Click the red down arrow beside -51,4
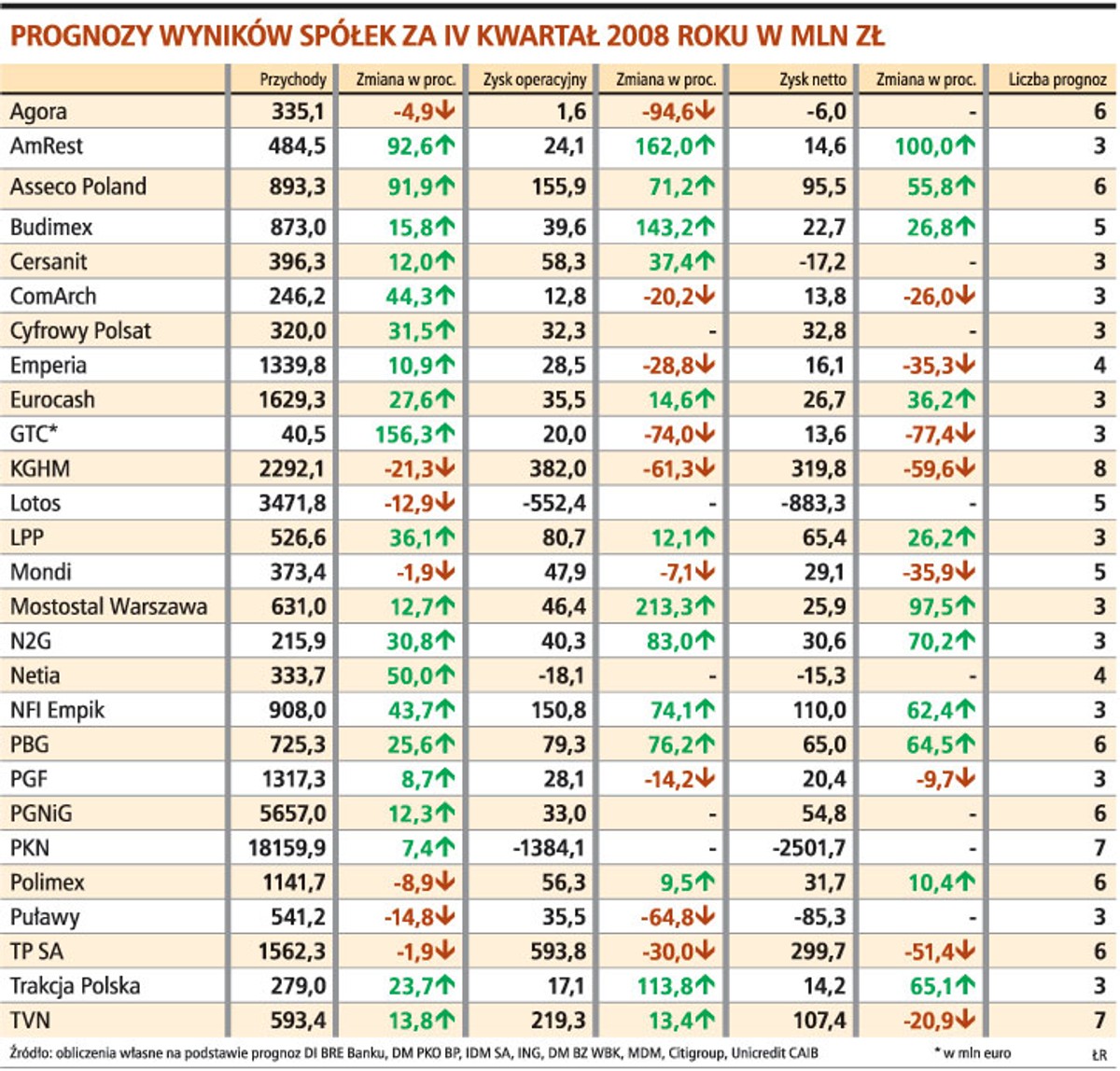1120x1071 pixels. (964, 952)
